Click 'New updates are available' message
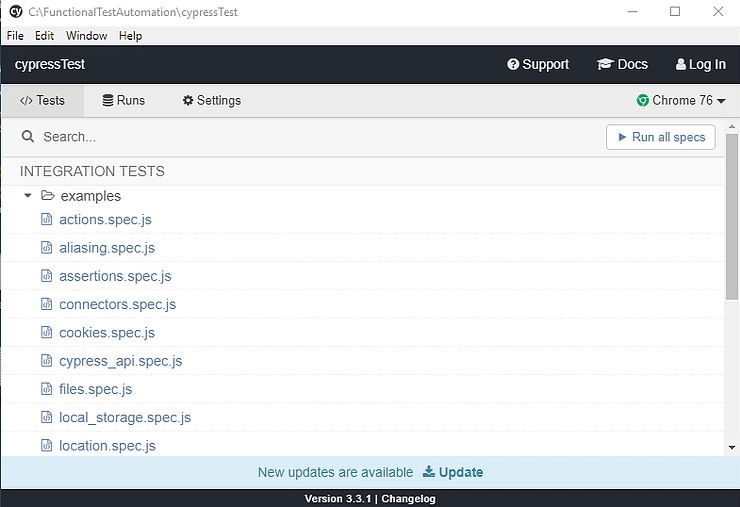Image resolution: width=740 pixels, height=507 pixels. click(x=336, y=472)
